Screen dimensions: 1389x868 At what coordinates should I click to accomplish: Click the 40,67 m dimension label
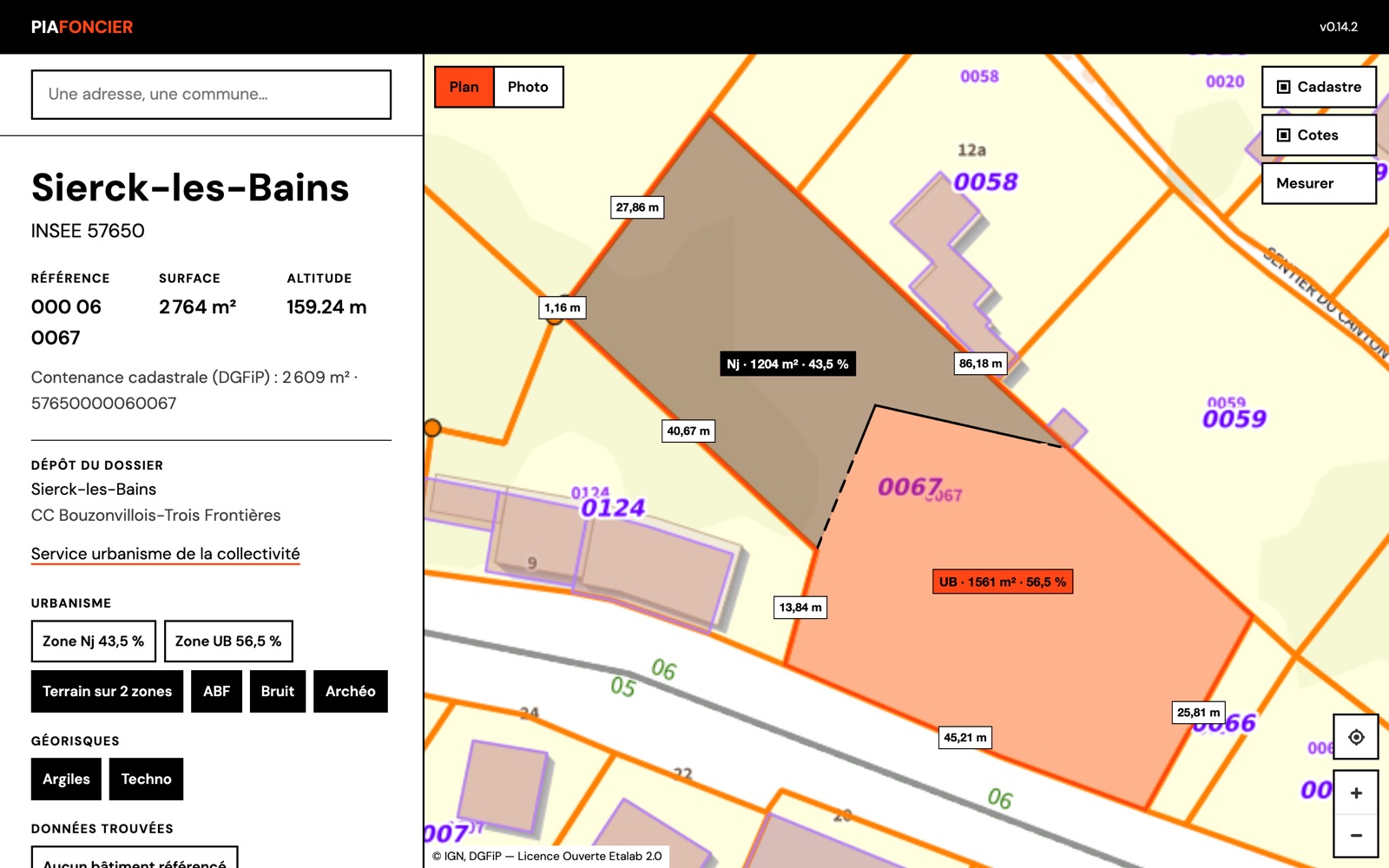tap(688, 431)
